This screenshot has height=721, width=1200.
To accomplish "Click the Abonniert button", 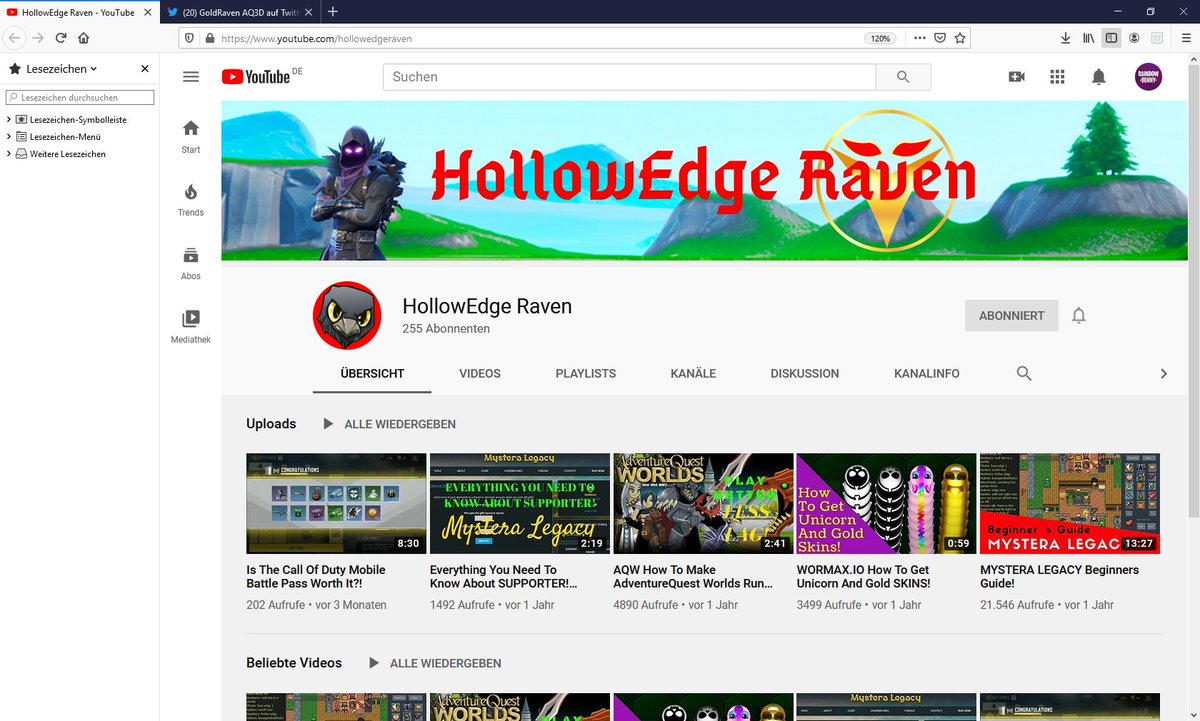I will [1011, 315].
